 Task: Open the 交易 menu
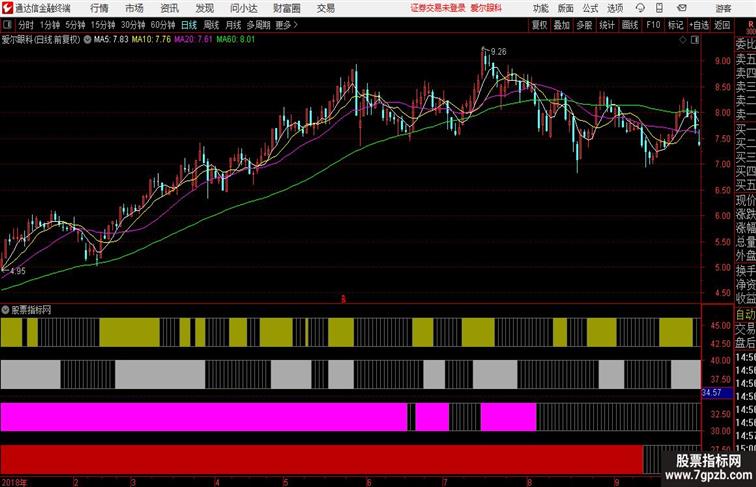[x=326, y=8]
